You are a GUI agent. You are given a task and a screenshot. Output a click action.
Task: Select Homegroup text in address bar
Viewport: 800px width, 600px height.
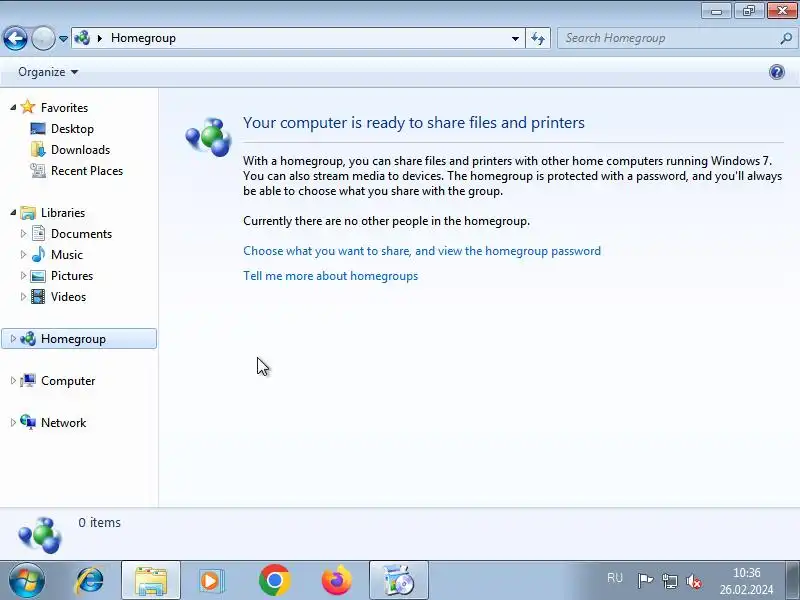pyautogui.click(x=143, y=38)
